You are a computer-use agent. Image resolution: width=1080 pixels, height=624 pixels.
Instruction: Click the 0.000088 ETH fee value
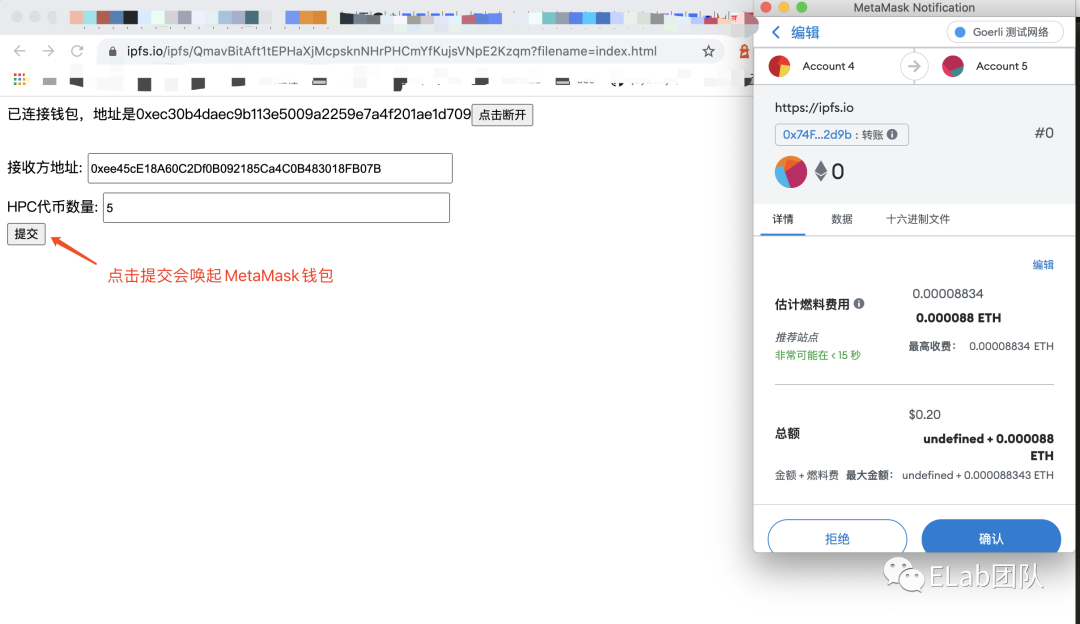[958, 318]
